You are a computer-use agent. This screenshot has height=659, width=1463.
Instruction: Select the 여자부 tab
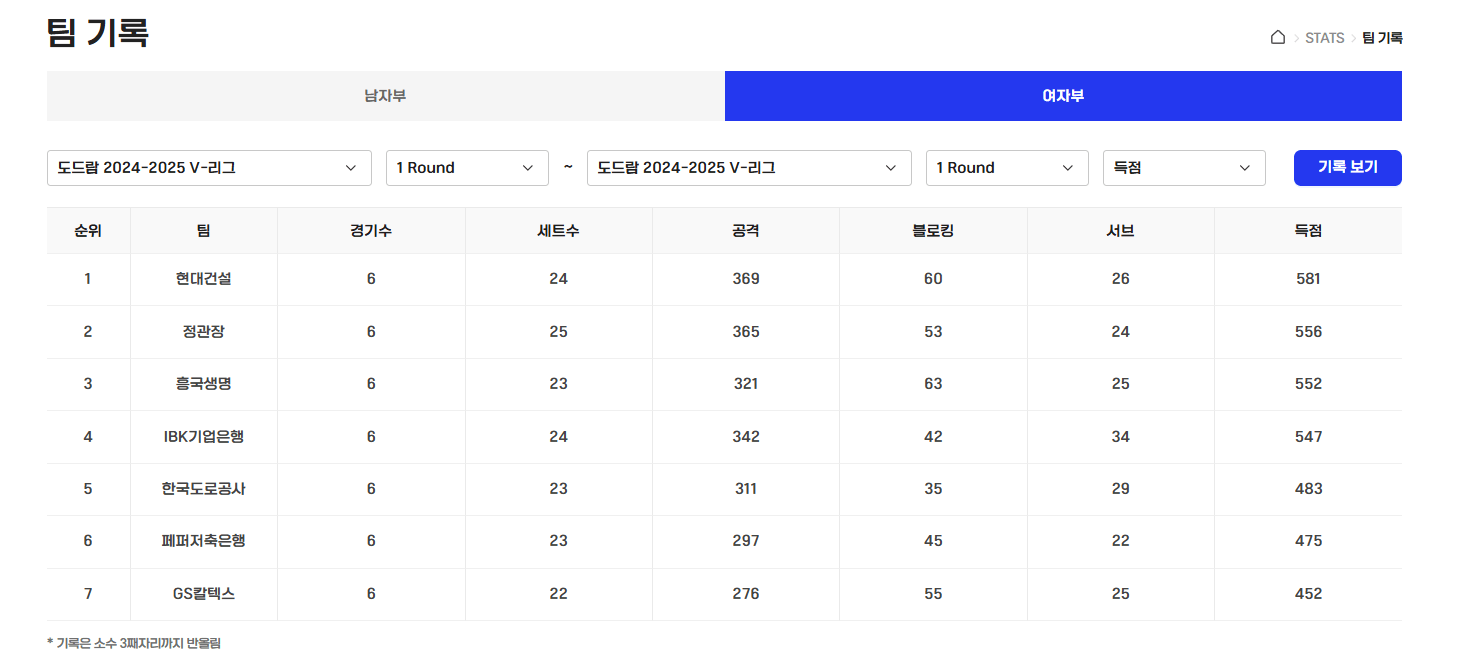1063,96
